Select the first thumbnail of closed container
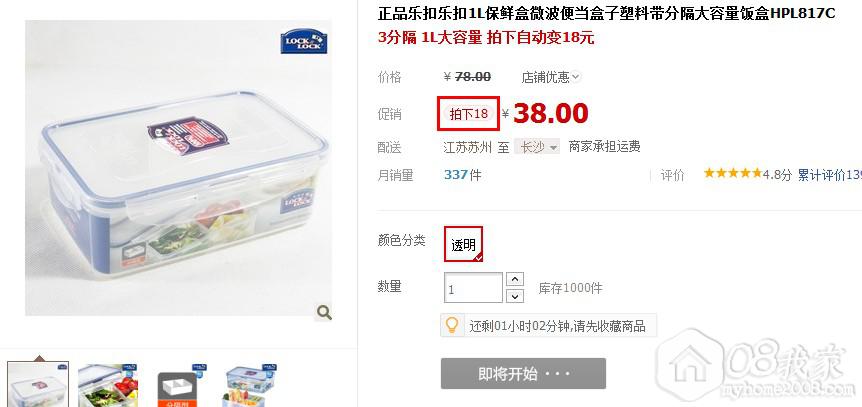Image resolution: width=862 pixels, height=407 pixels. 38,384
